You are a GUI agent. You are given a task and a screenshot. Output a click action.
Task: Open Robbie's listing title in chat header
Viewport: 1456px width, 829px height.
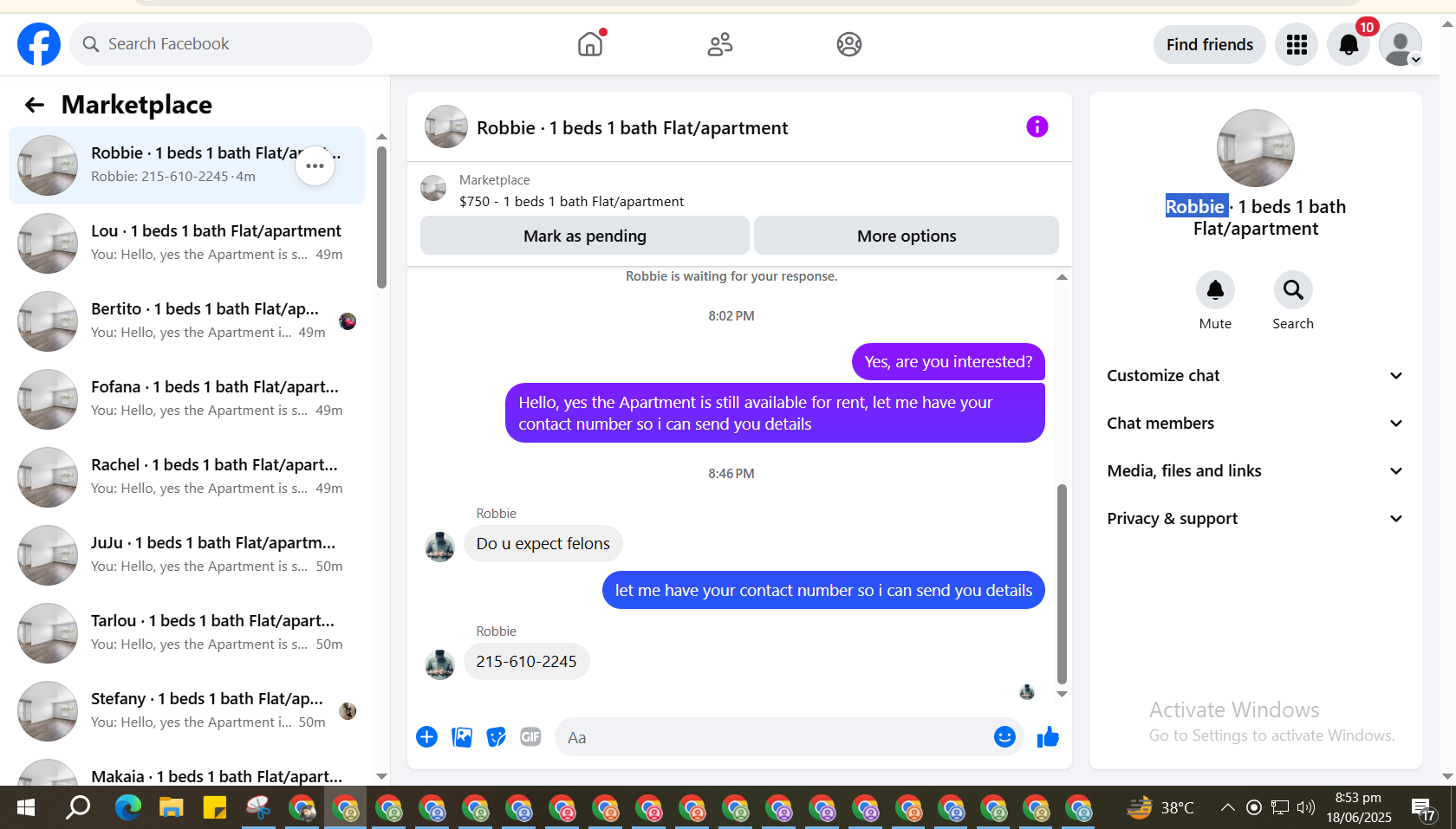(x=632, y=128)
